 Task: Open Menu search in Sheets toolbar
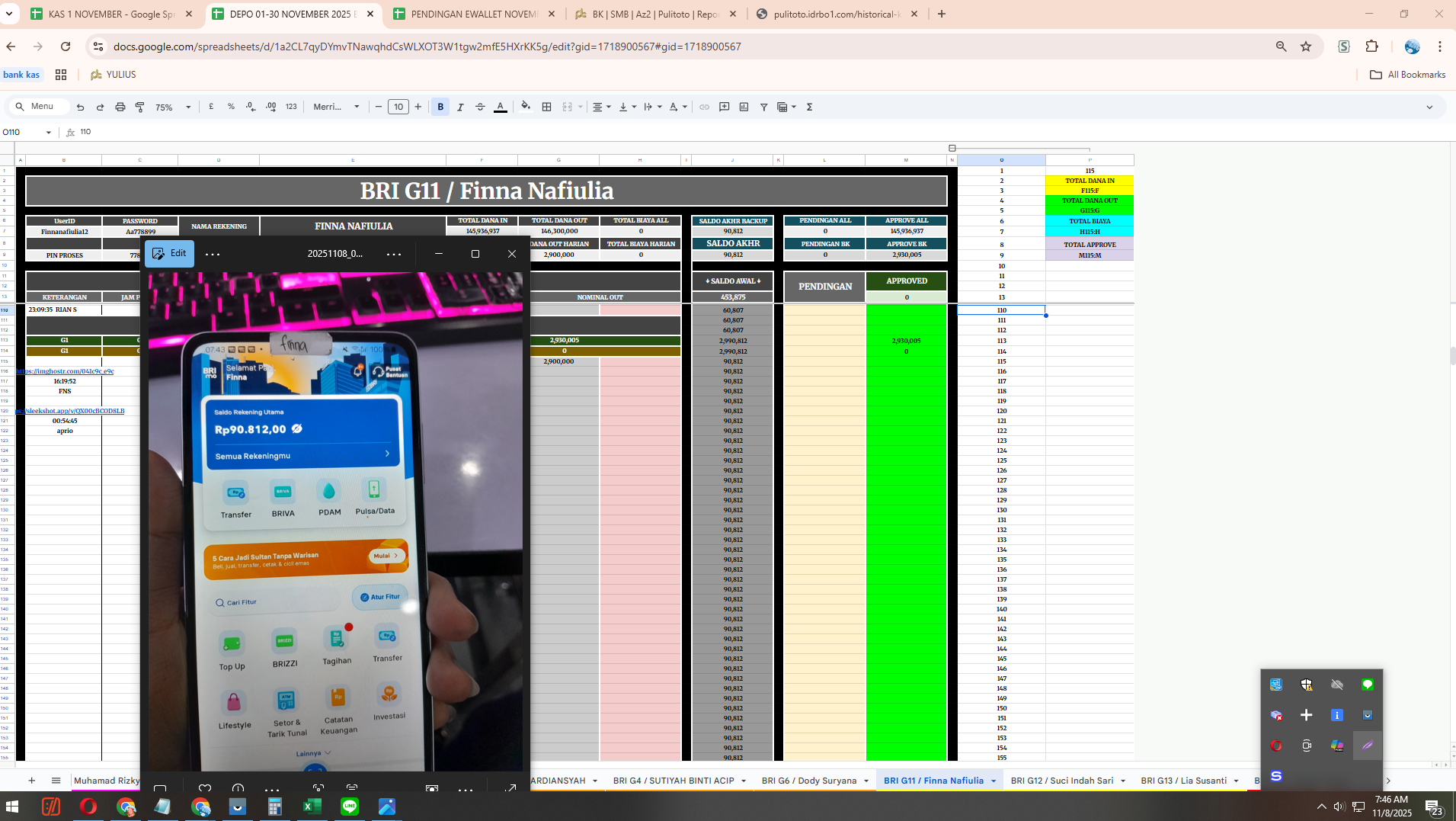click(x=37, y=107)
